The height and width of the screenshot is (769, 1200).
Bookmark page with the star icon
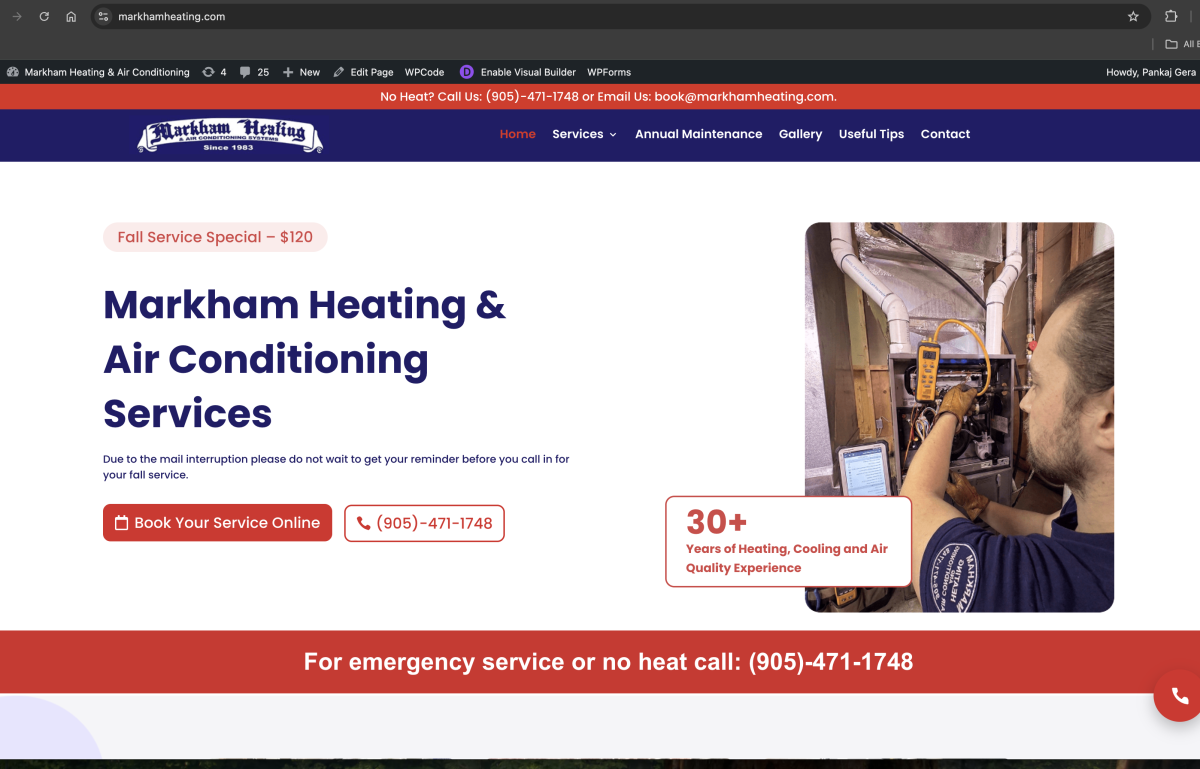(x=1133, y=17)
